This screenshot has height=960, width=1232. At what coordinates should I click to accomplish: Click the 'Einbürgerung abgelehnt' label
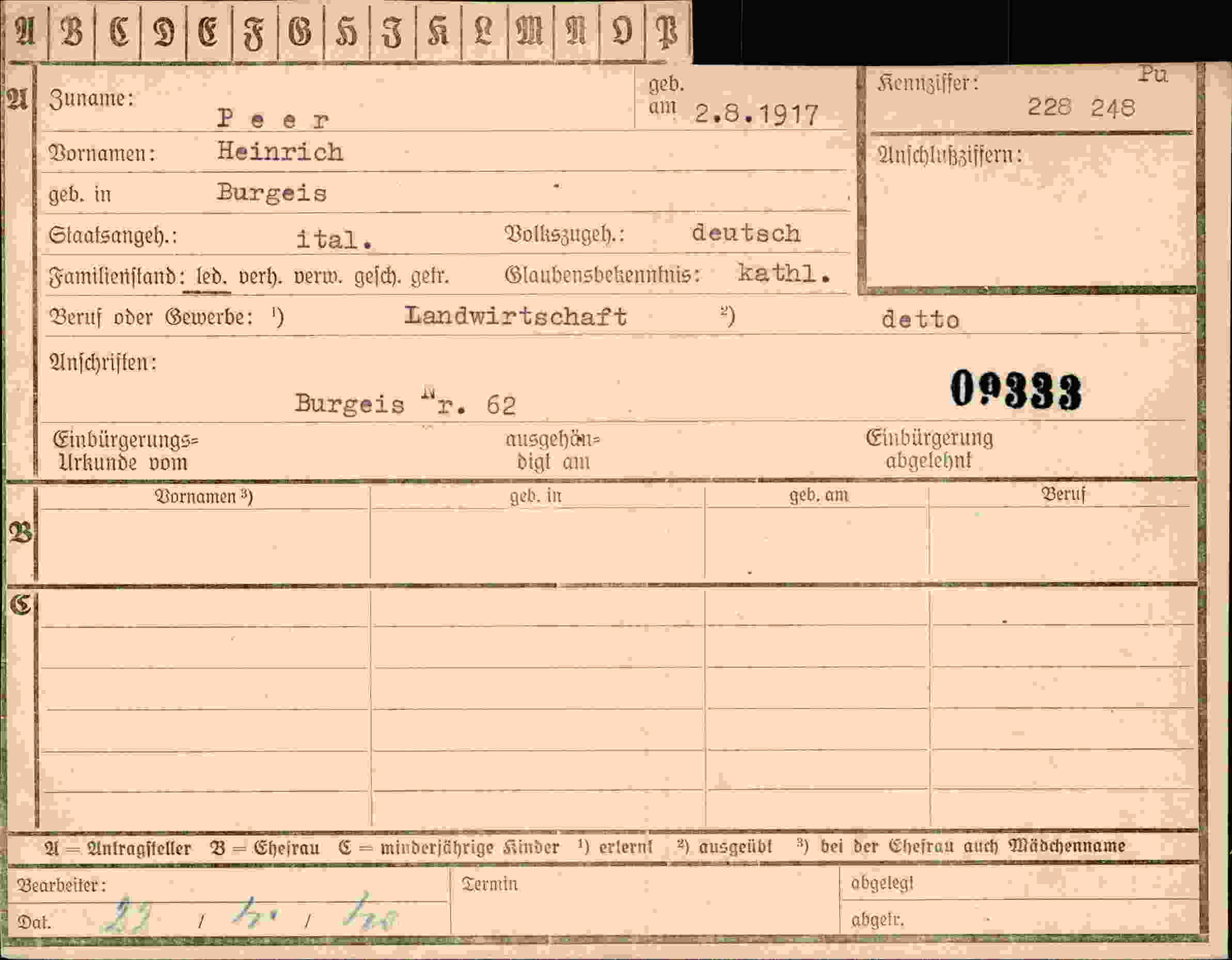(929, 450)
